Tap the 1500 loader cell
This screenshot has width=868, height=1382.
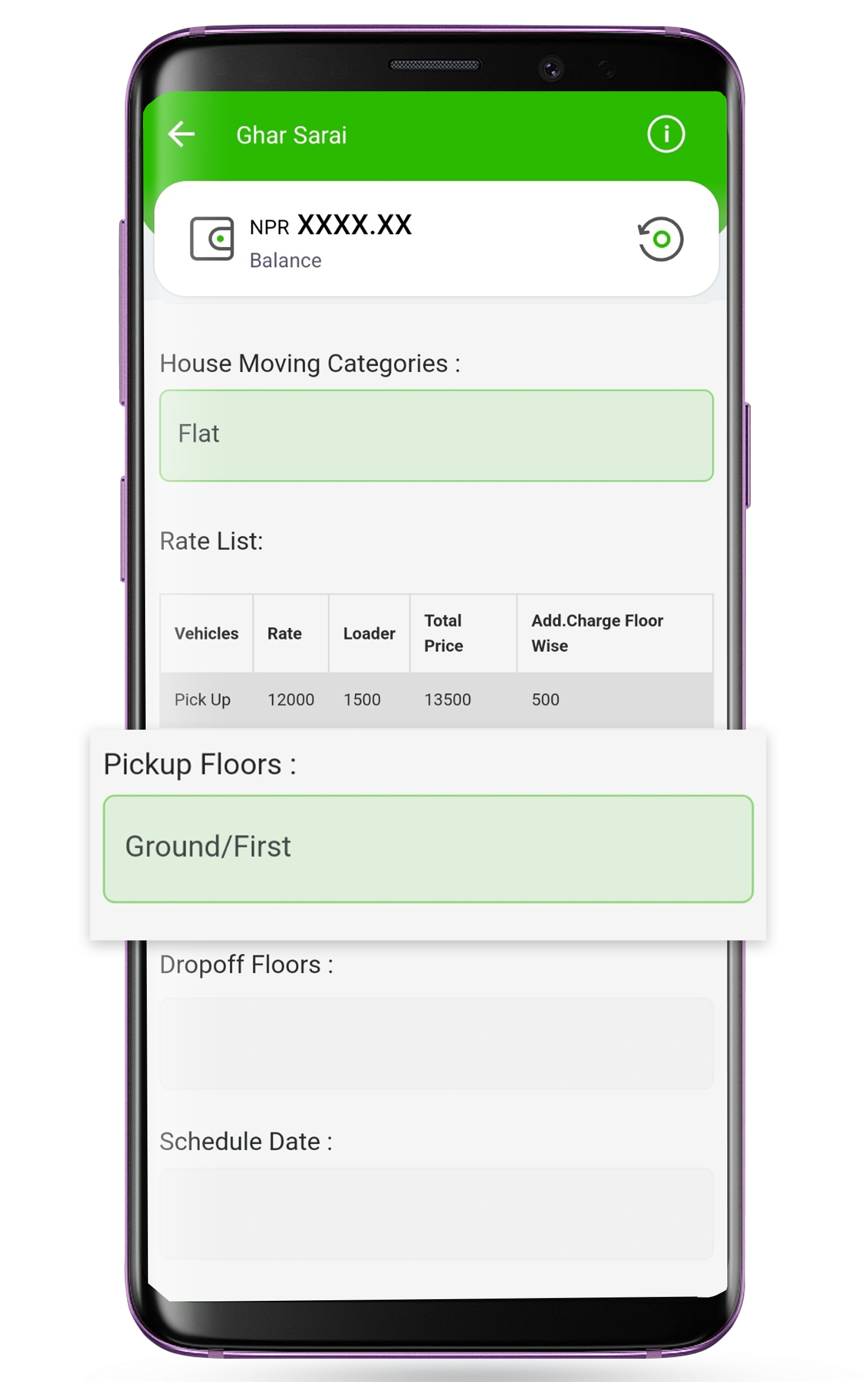(362, 700)
